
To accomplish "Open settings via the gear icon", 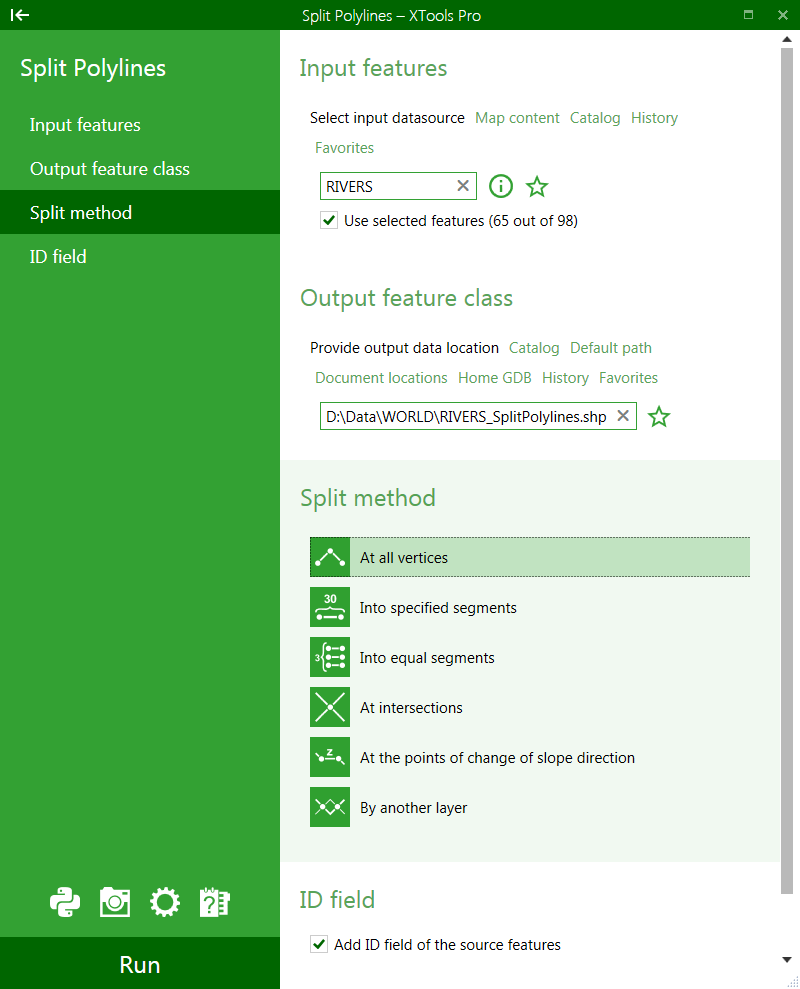I will pos(165,902).
